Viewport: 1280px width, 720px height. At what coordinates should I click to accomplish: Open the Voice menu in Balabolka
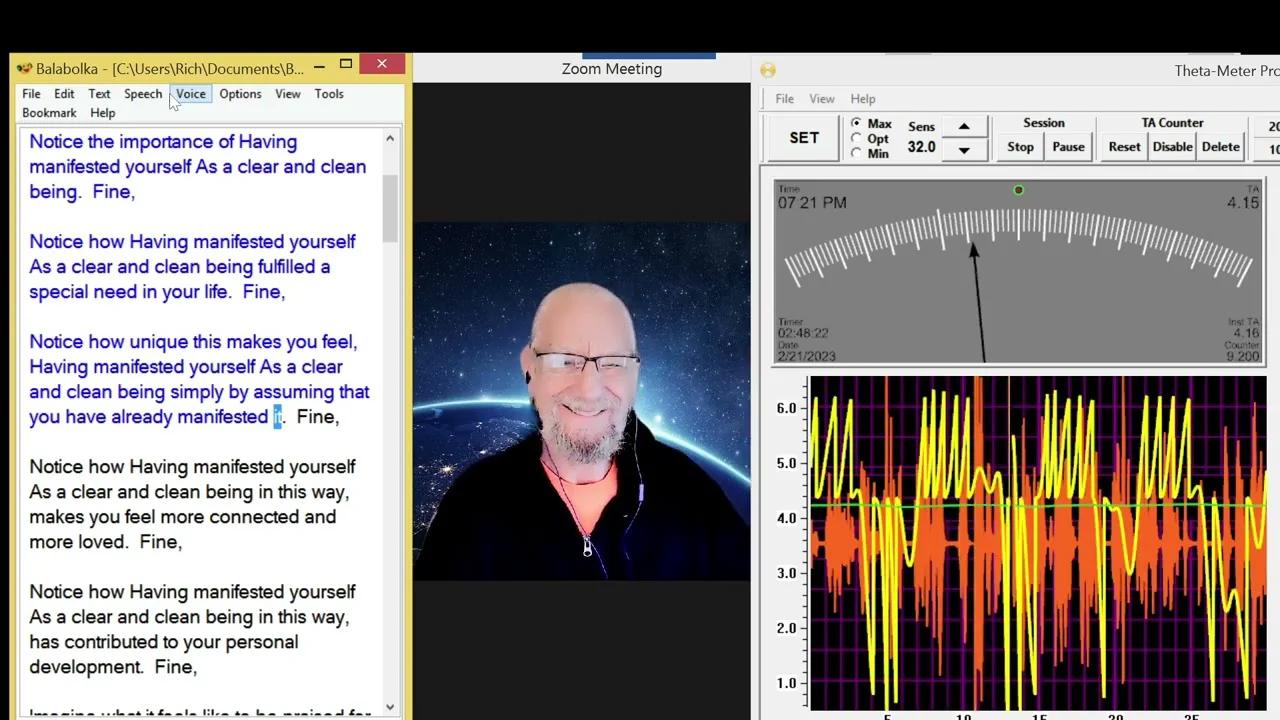pos(190,94)
